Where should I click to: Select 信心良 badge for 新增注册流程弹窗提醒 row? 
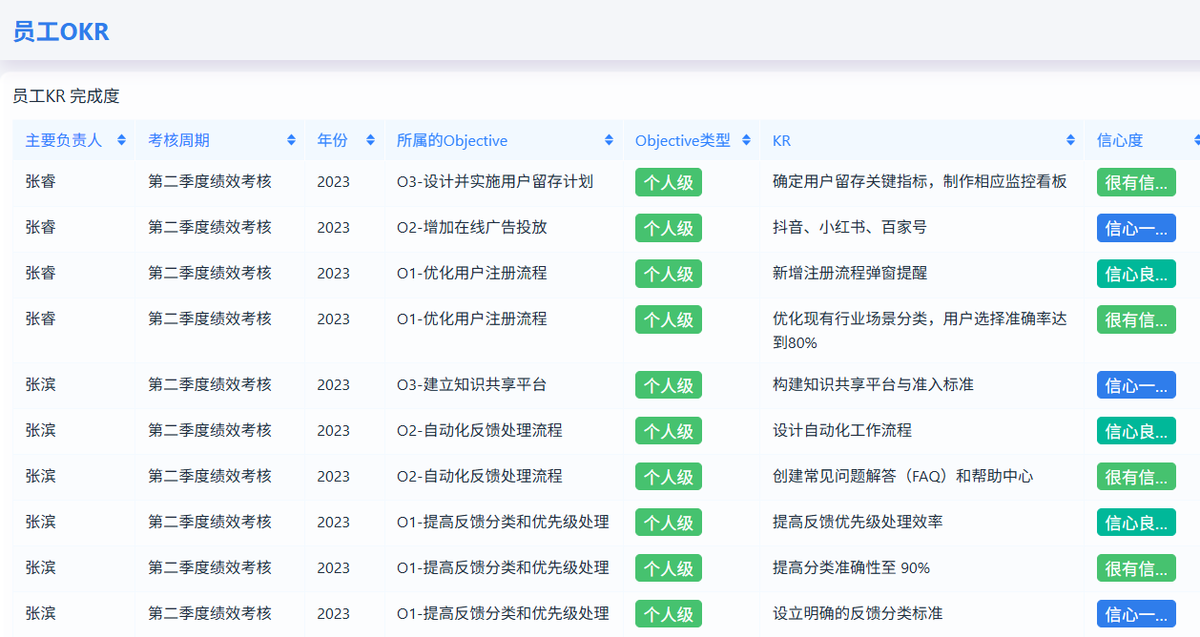click(x=1136, y=274)
